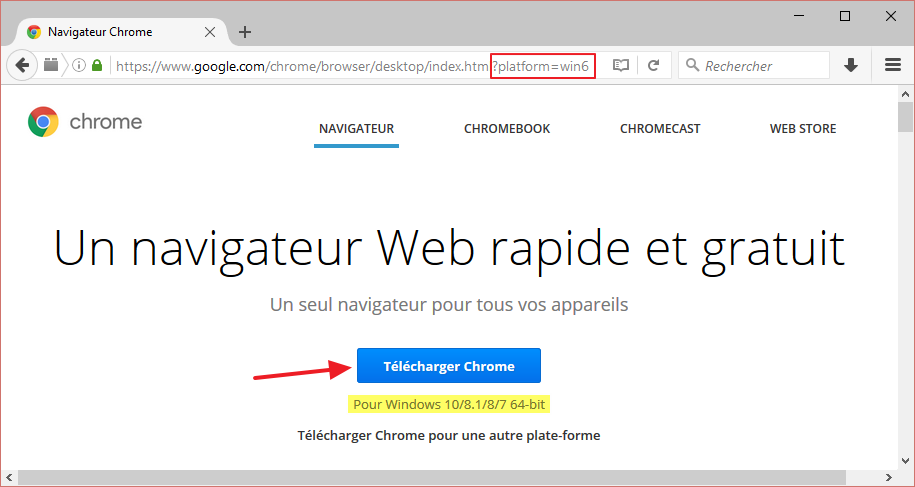The height and width of the screenshot is (487, 915).
Task: Go to the CHROMECAST section
Action: click(660, 129)
